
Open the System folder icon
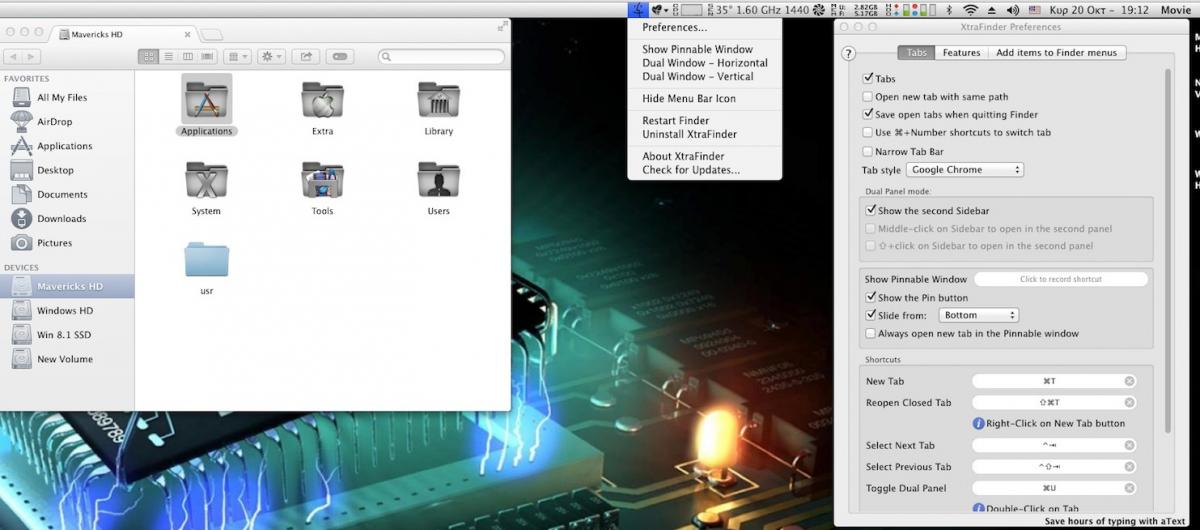[206, 180]
